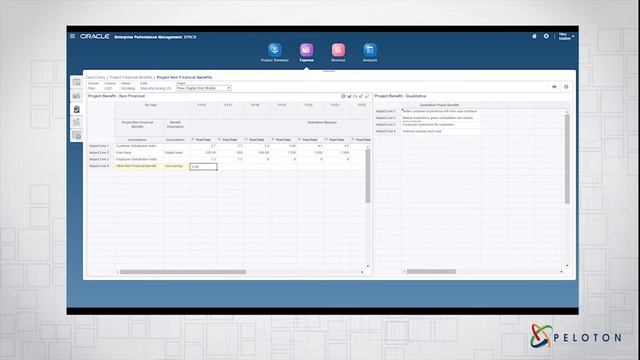Click the Non Financial grid horizontal scrollbar
Screen dimensions: 640x360
183,272
